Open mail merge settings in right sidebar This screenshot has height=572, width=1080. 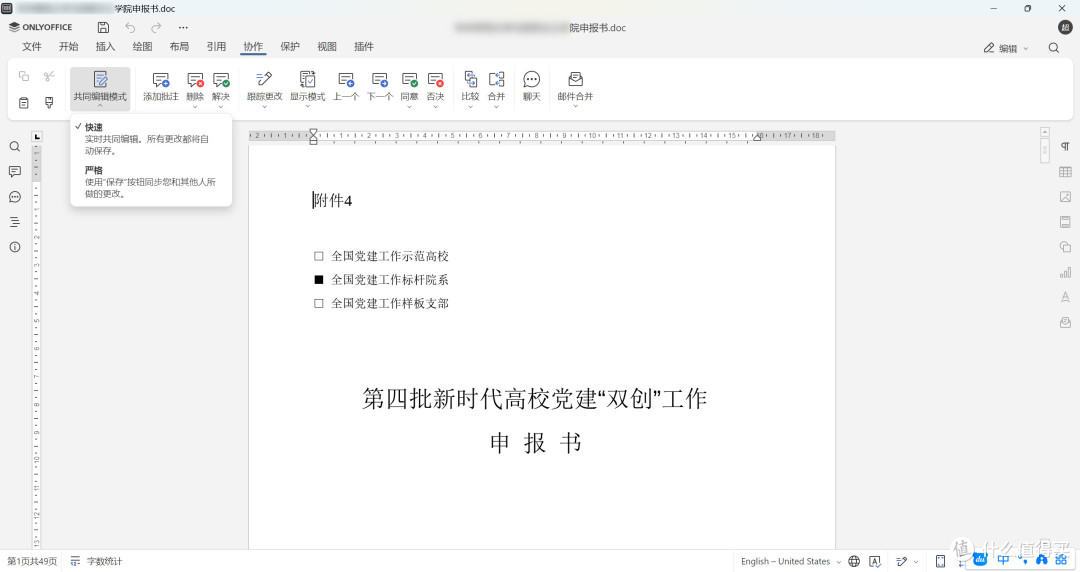(x=1065, y=323)
